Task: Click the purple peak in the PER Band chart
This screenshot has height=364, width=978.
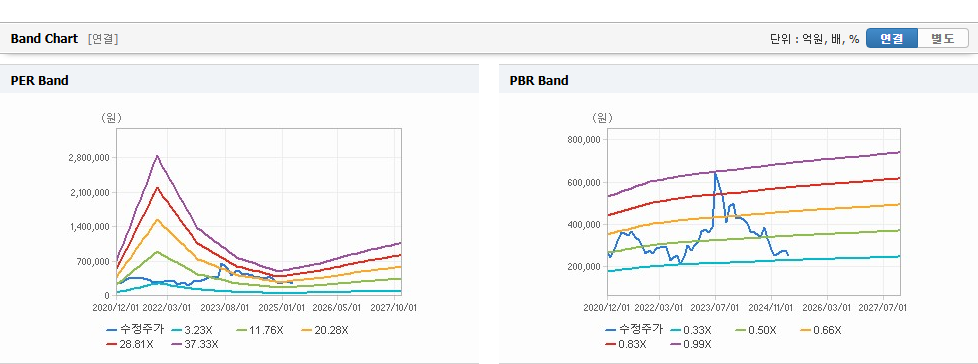Action: pos(157,156)
